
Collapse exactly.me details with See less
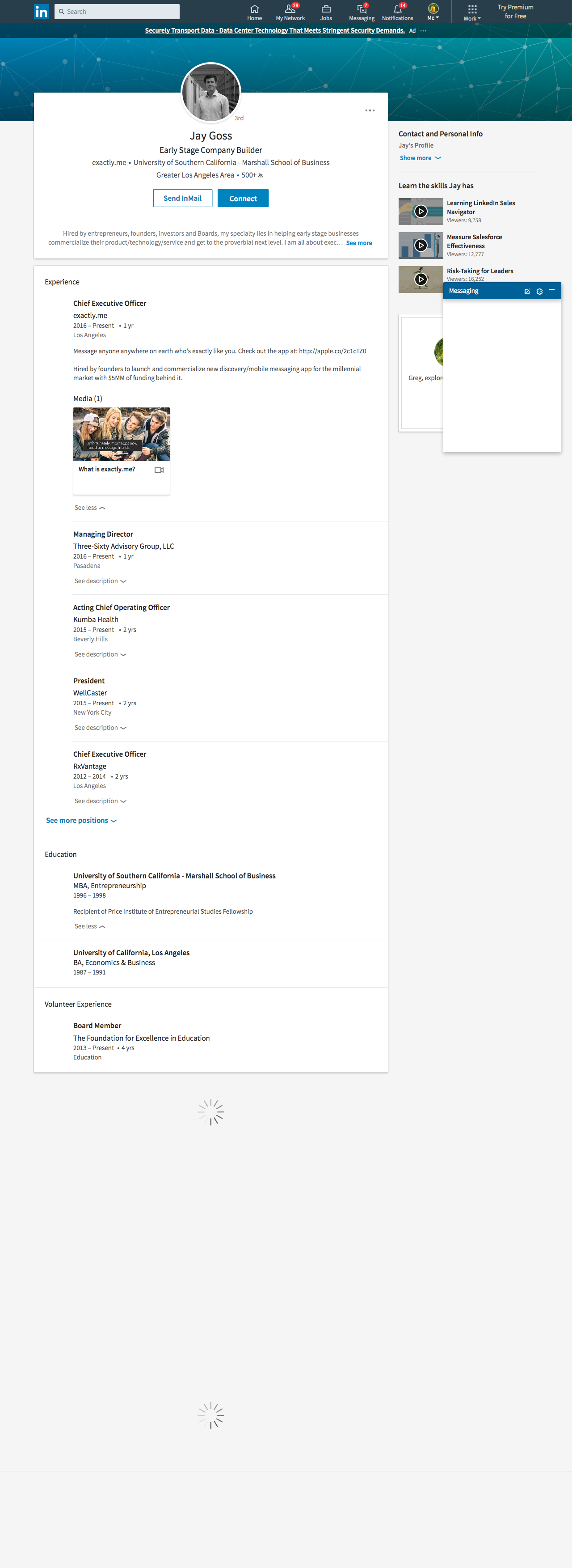coord(89,508)
